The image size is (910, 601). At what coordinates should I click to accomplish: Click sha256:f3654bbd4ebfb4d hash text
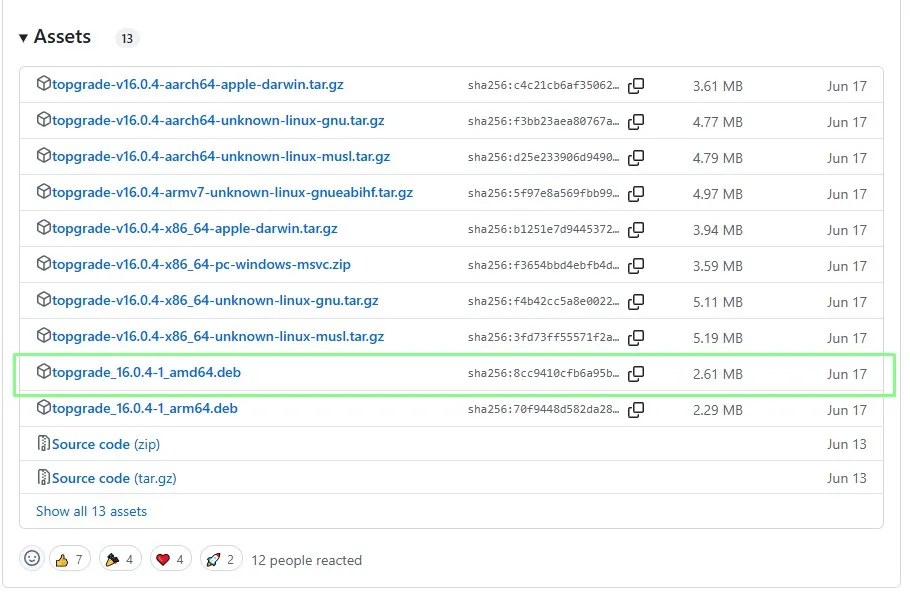coord(543,266)
